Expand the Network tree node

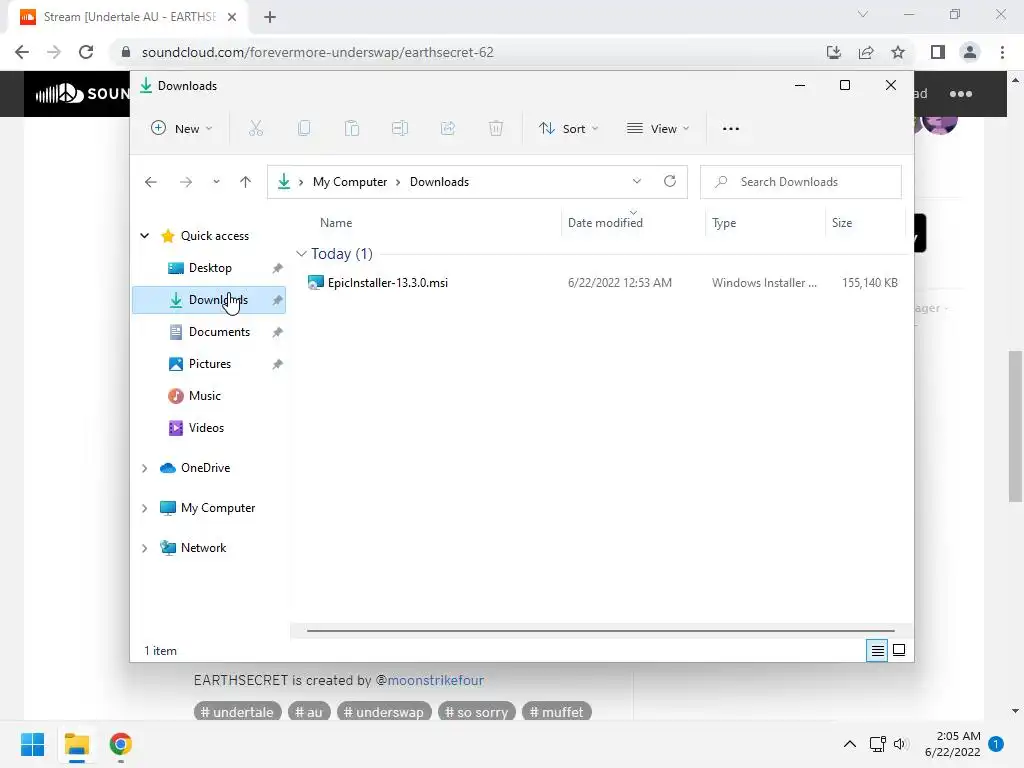coord(145,548)
